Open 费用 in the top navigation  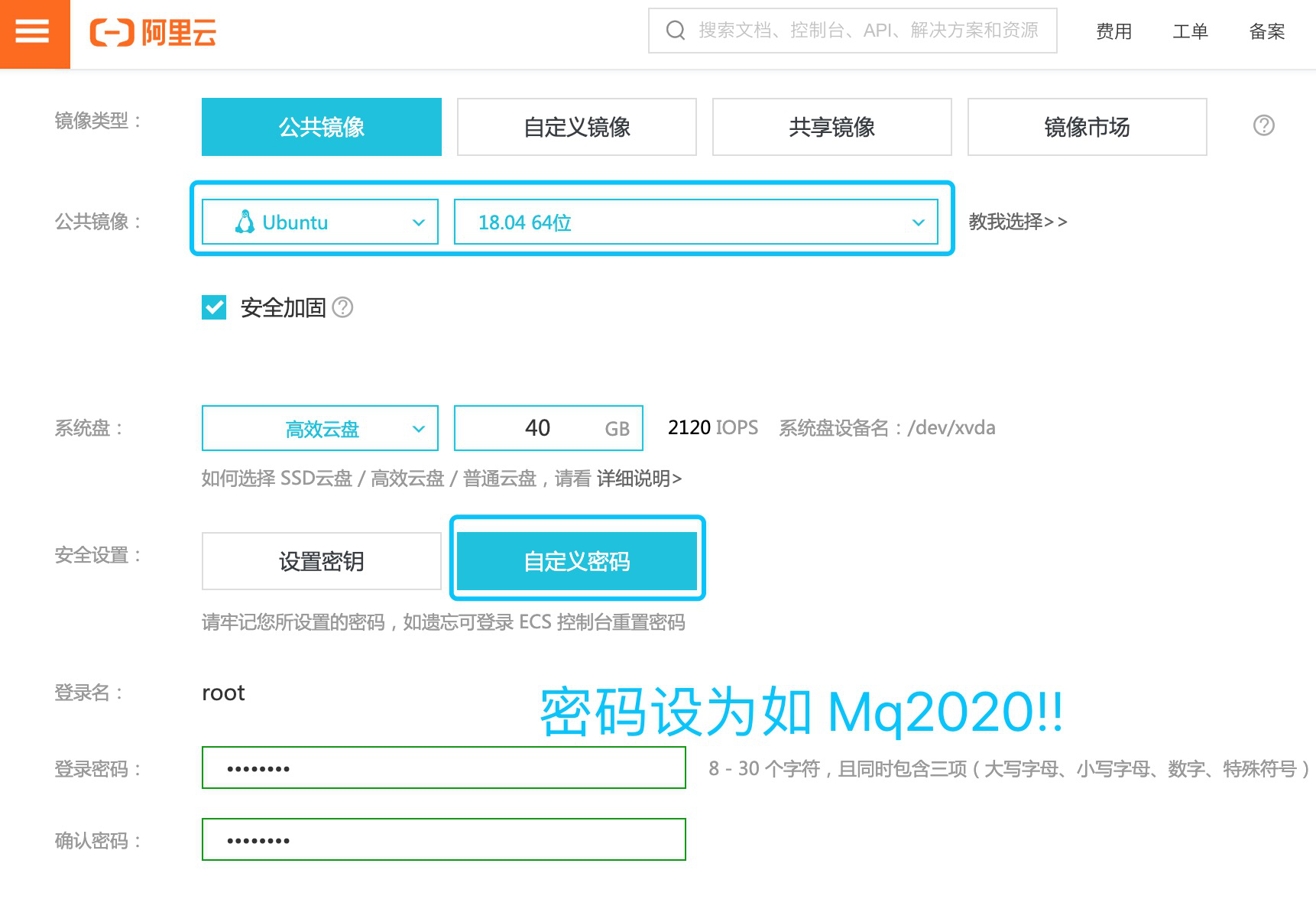pos(1113,31)
